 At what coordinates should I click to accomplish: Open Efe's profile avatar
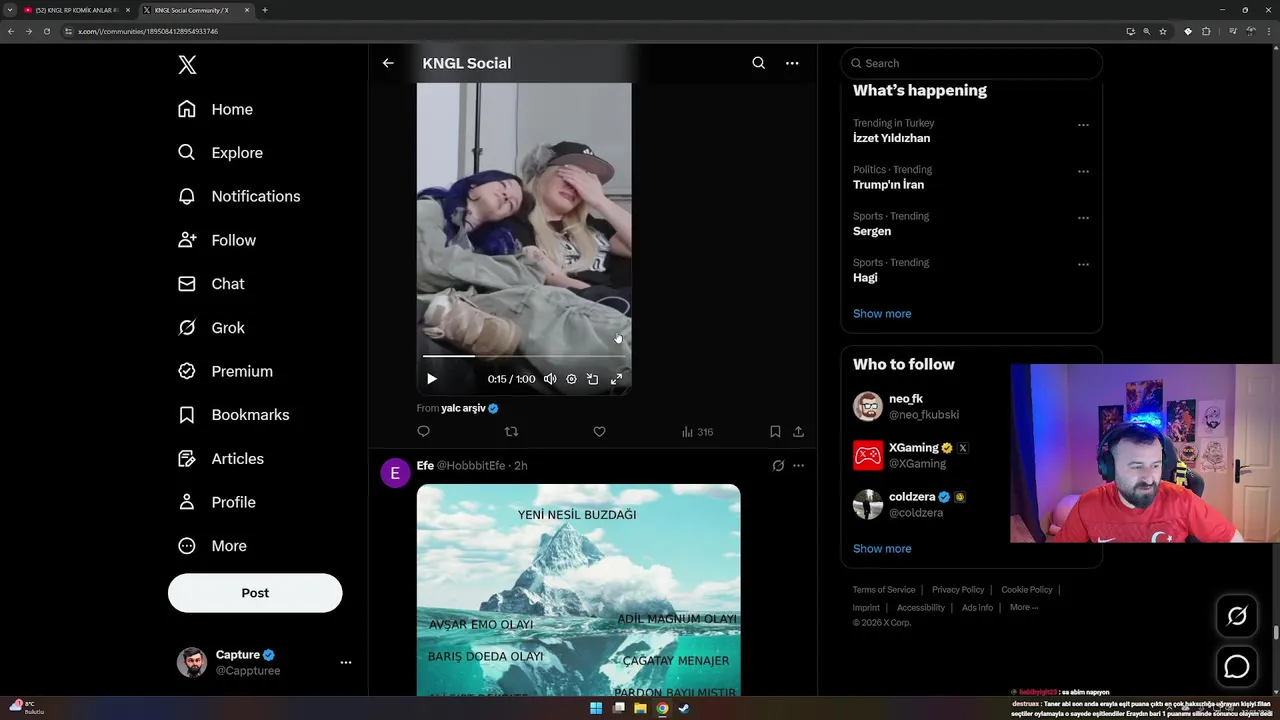(x=395, y=473)
